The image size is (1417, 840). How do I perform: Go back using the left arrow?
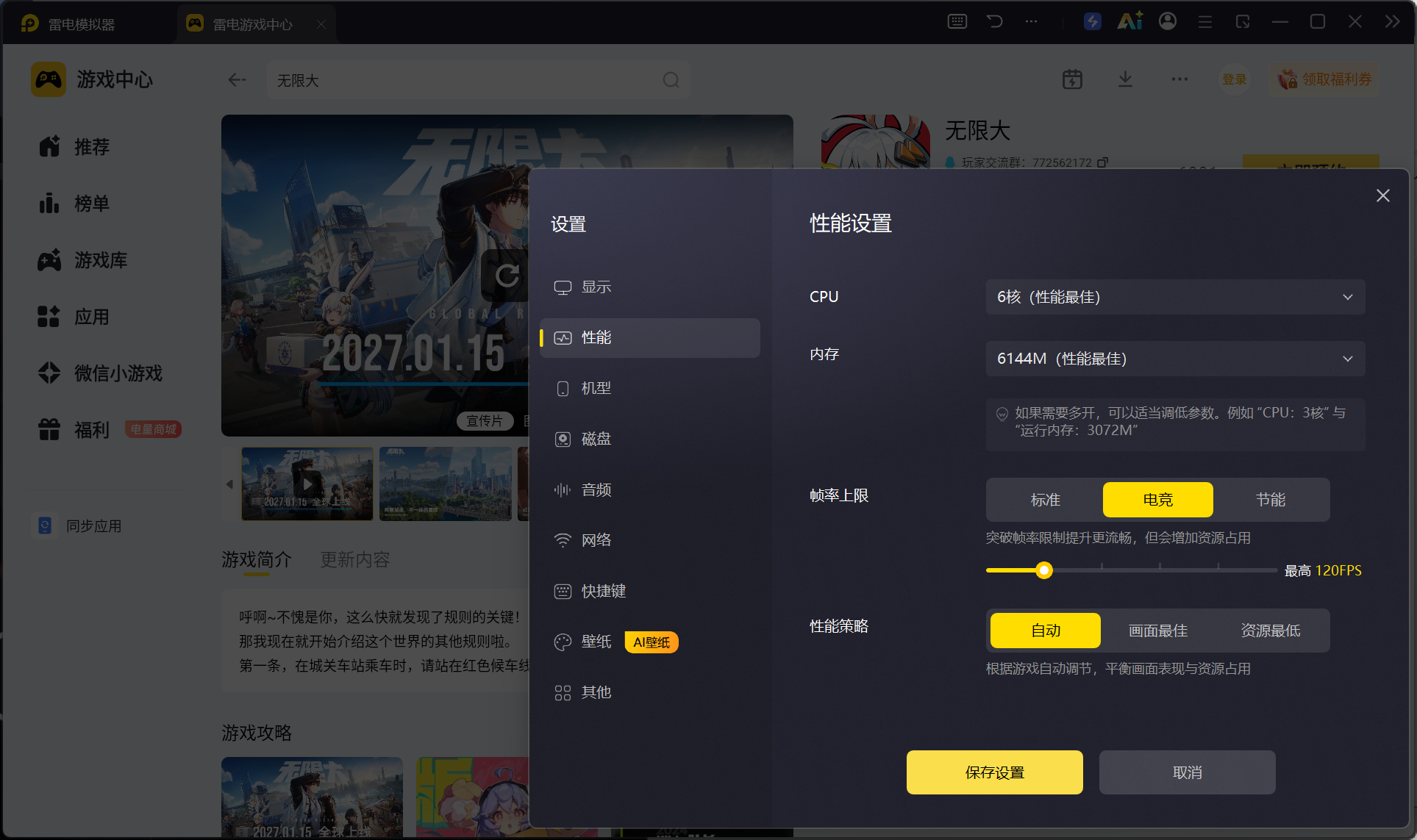tap(237, 80)
